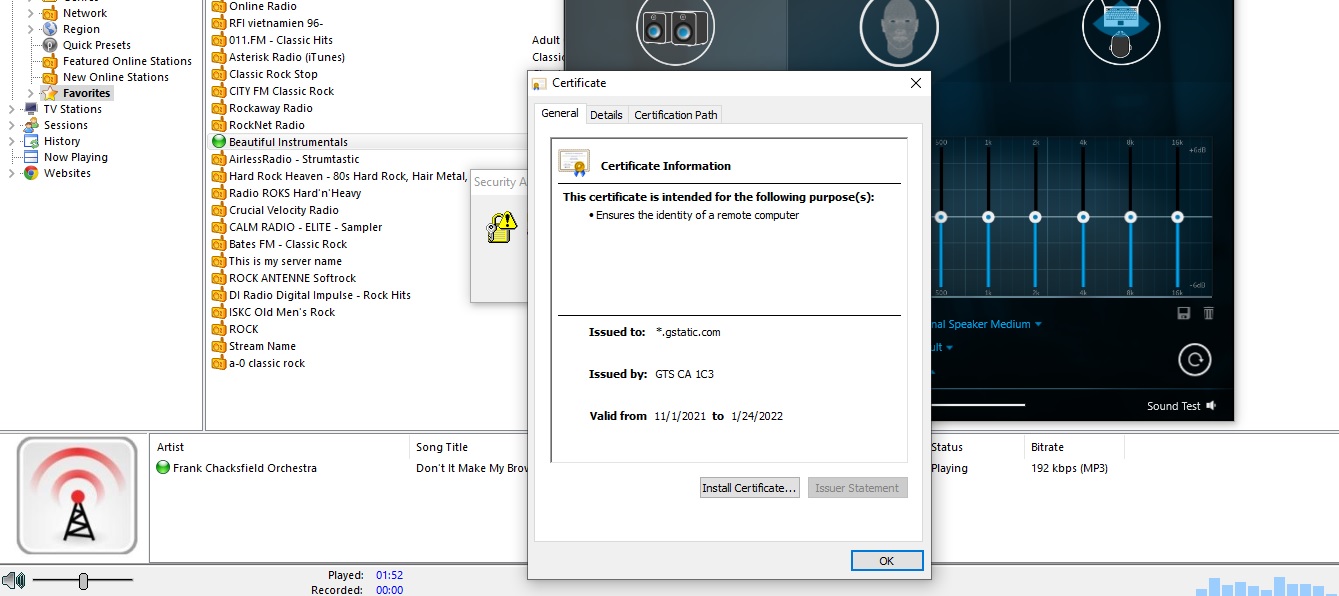This screenshot has height=596, width=1339.
Task: Expand the TV Stations tree node
Action: tap(11, 109)
